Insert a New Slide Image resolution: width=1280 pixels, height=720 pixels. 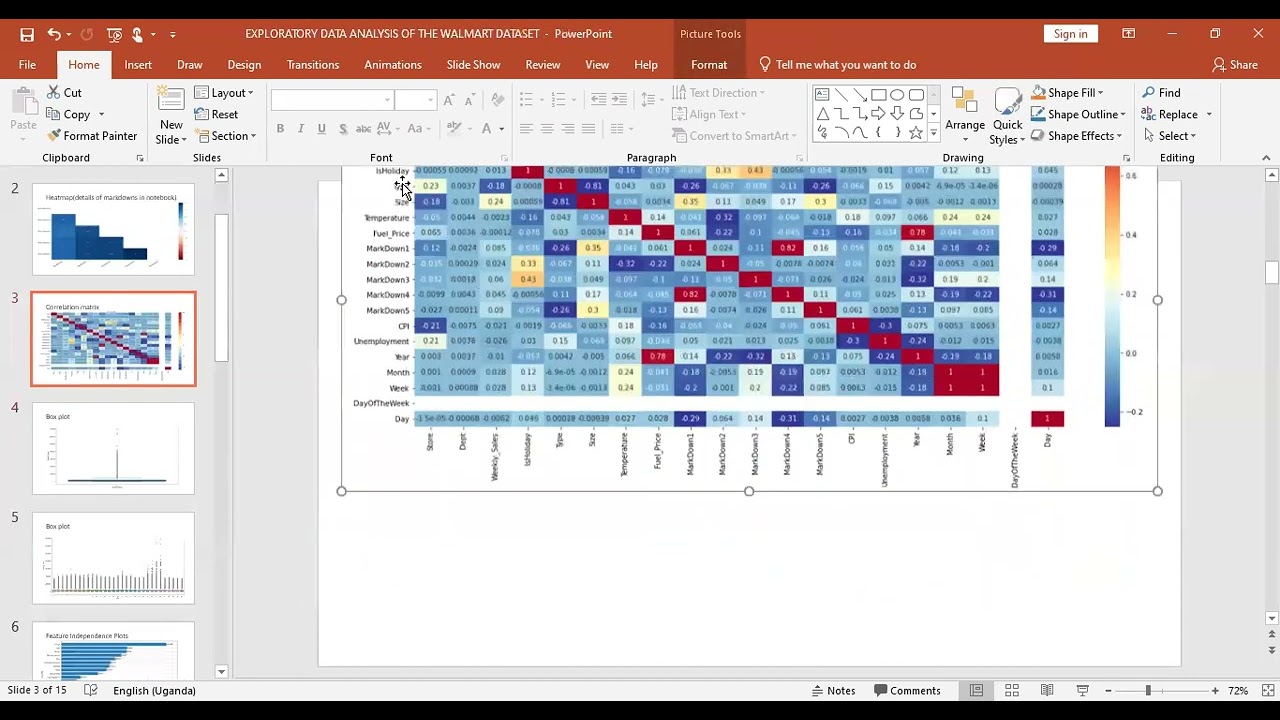click(x=171, y=116)
